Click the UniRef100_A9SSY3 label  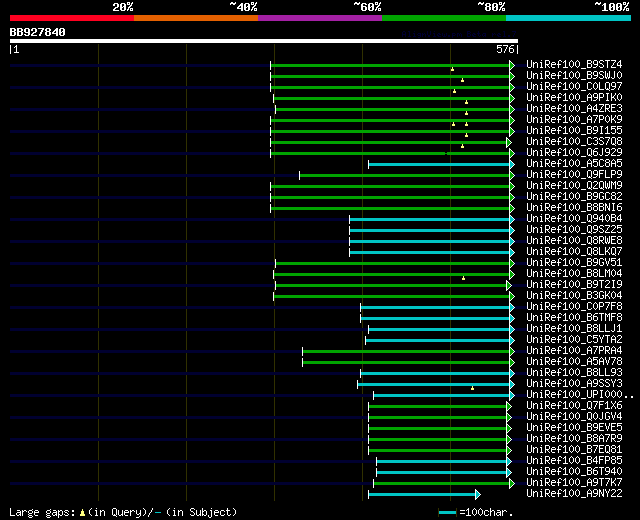pos(574,384)
